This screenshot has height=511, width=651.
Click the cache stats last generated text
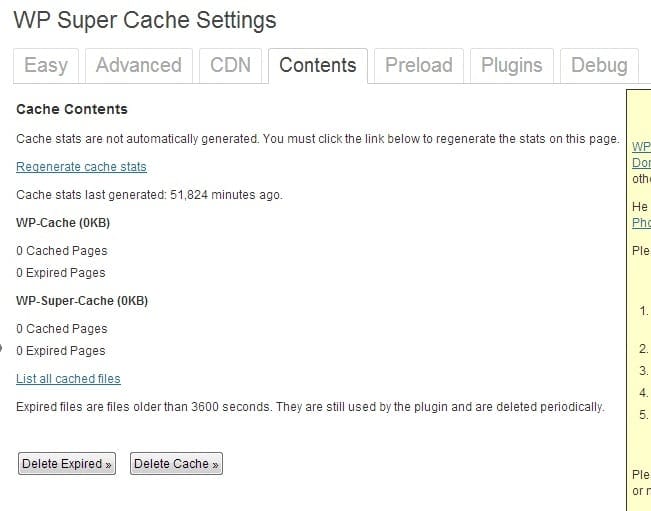pyautogui.click(x=149, y=195)
